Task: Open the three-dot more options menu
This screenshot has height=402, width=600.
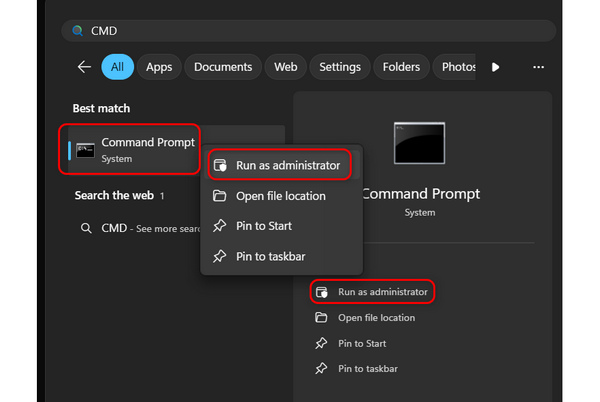Action: click(x=538, y=67)
